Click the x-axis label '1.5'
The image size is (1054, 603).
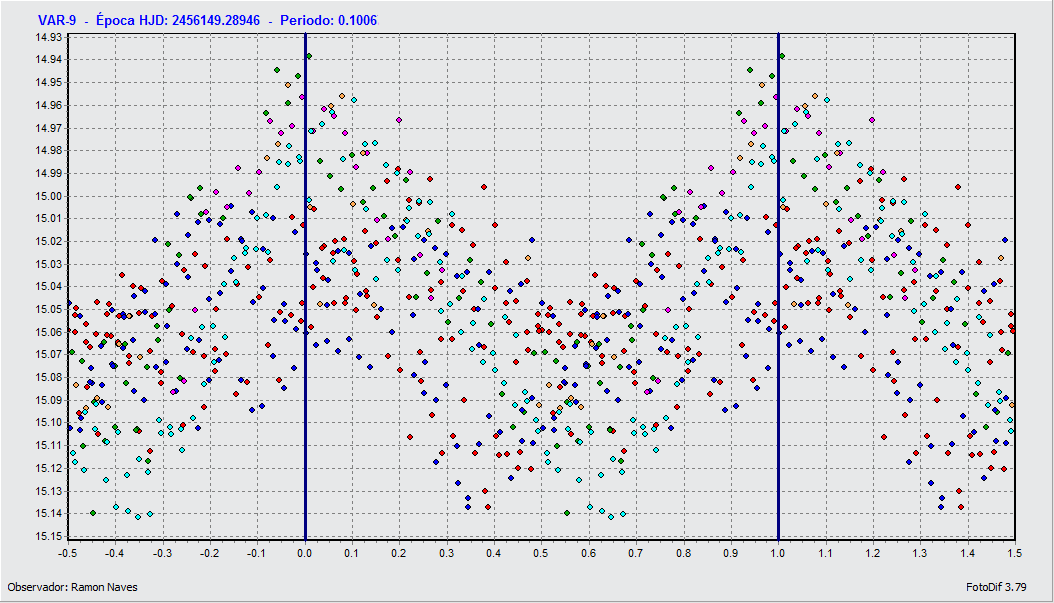click(x=1014, y=553)
